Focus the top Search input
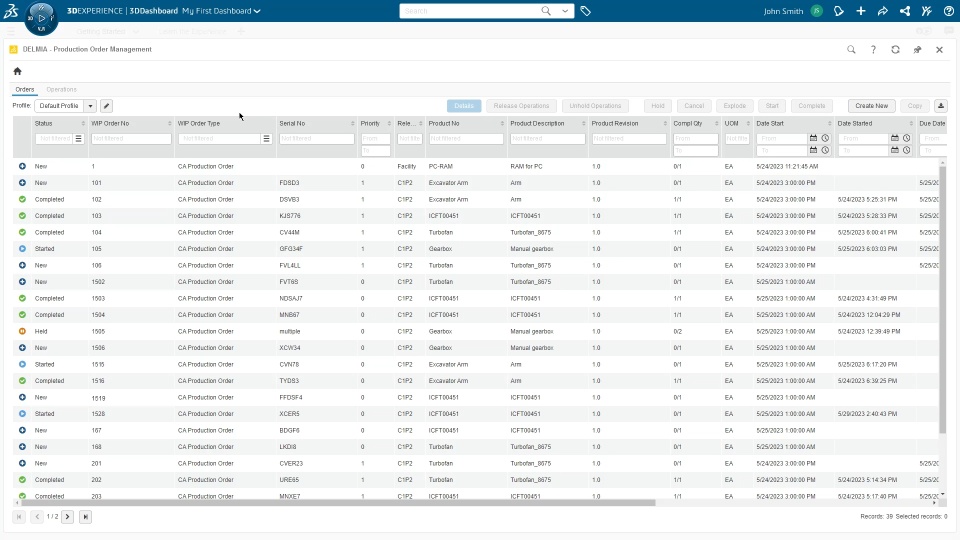Screen dimensions: 960x540 (470, 11)
